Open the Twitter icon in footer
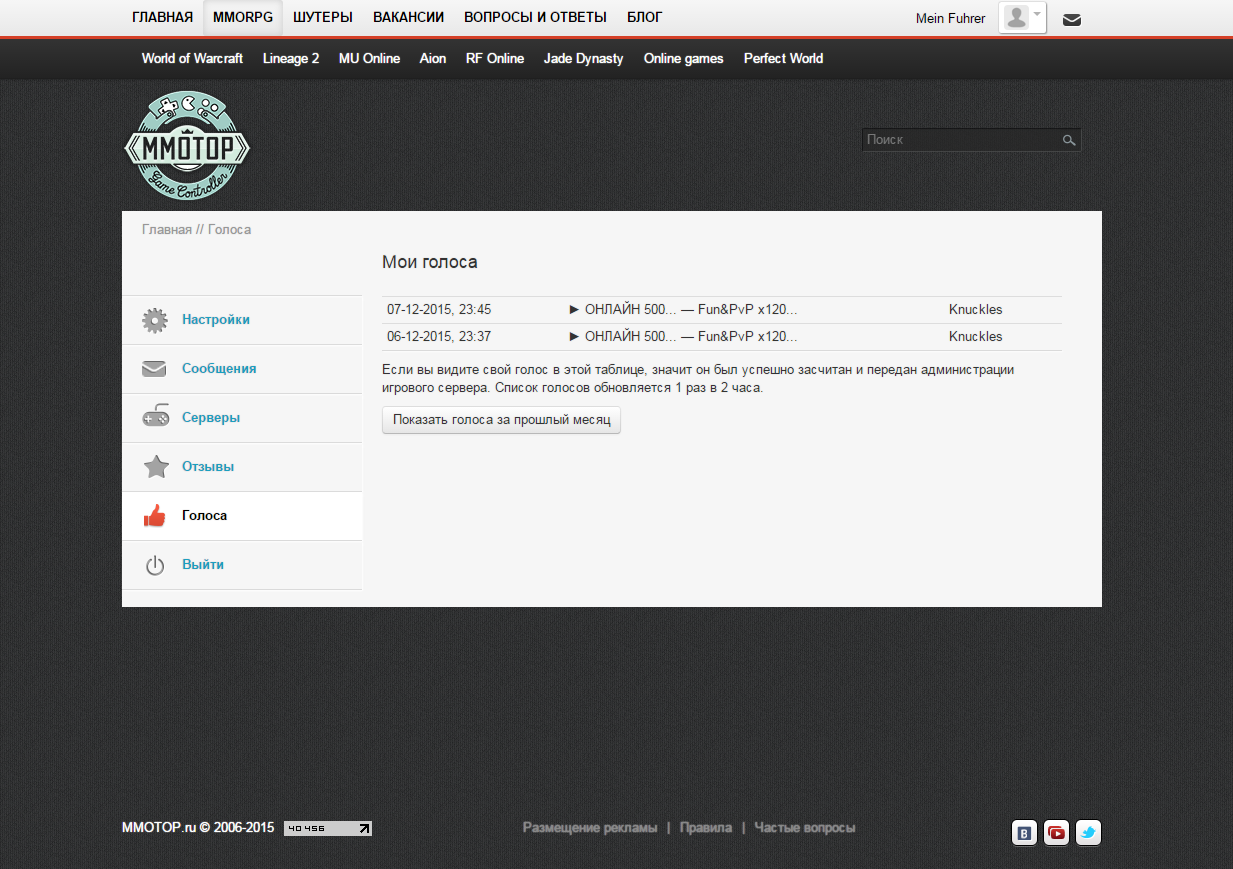 pos(1088,832)
